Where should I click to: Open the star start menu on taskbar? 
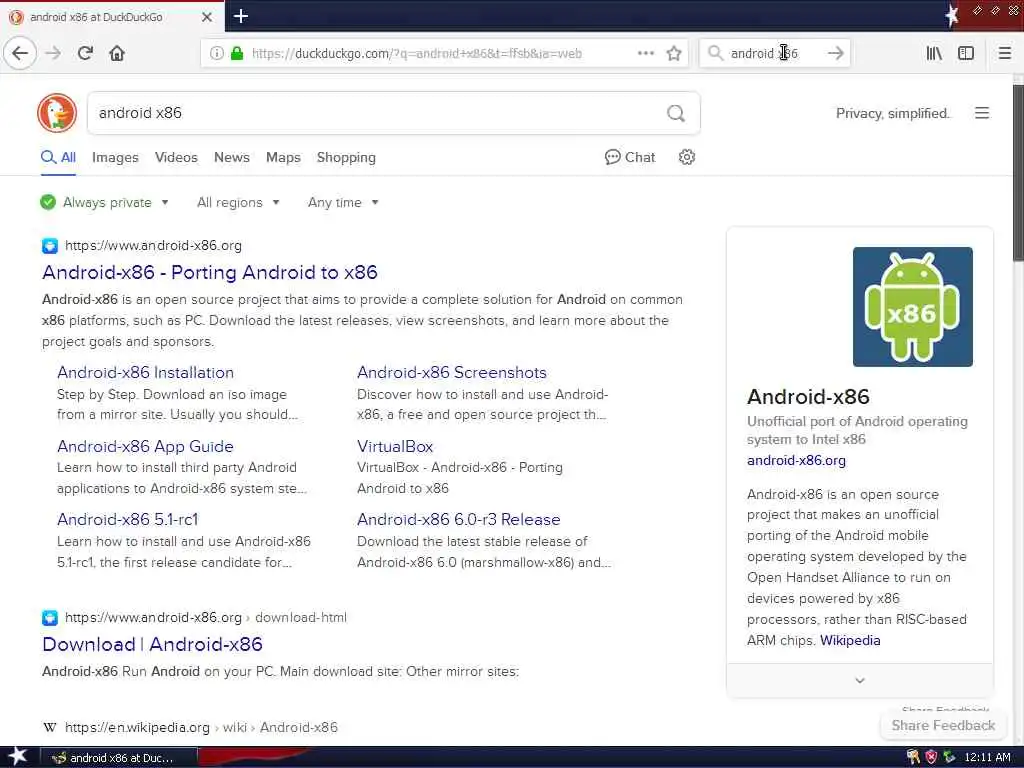pyautogui.click(x=17, y=757)
